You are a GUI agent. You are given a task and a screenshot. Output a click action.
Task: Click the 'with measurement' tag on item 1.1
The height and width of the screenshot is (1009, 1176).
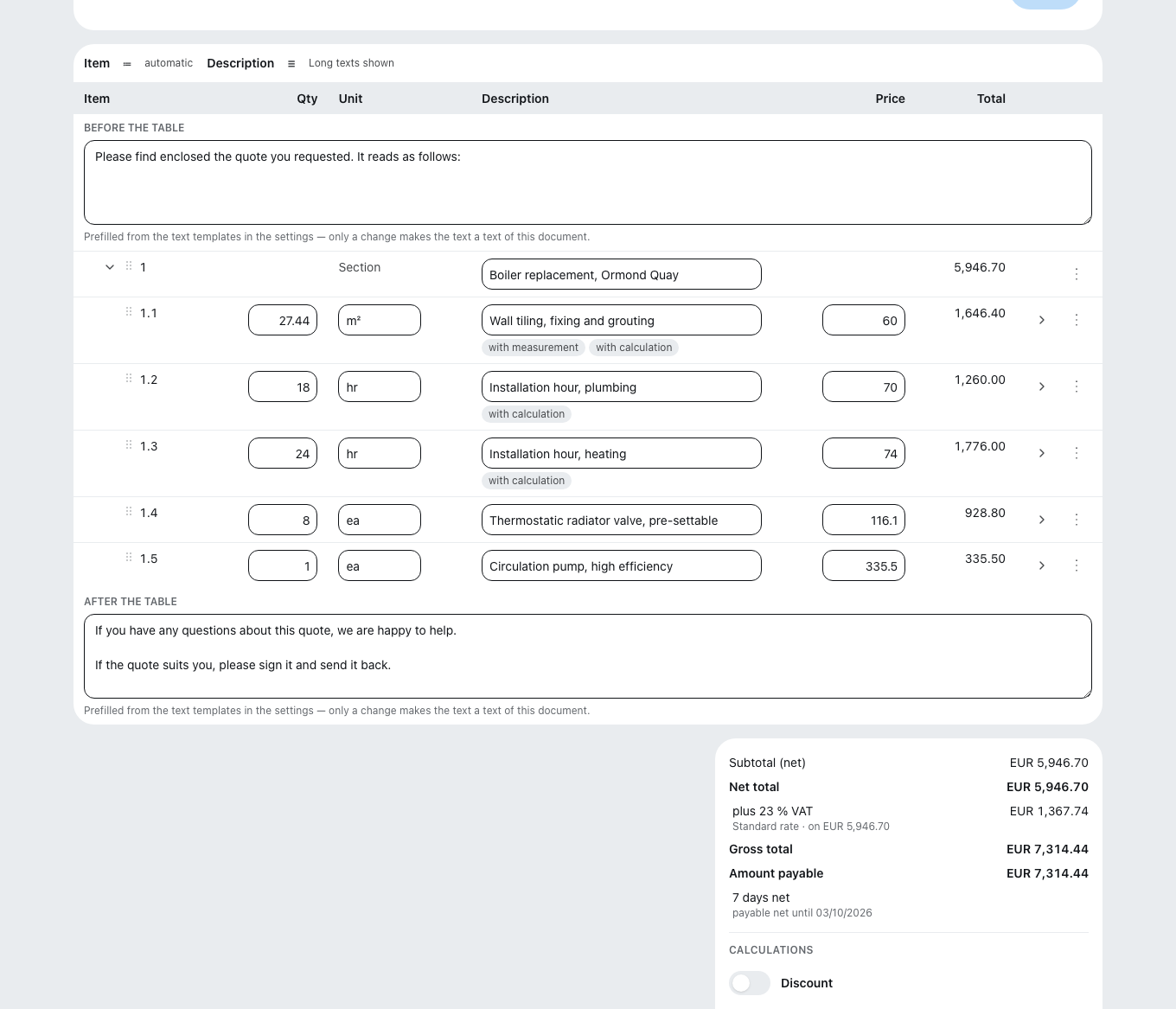pyautogui.click(x=534, y=348)
